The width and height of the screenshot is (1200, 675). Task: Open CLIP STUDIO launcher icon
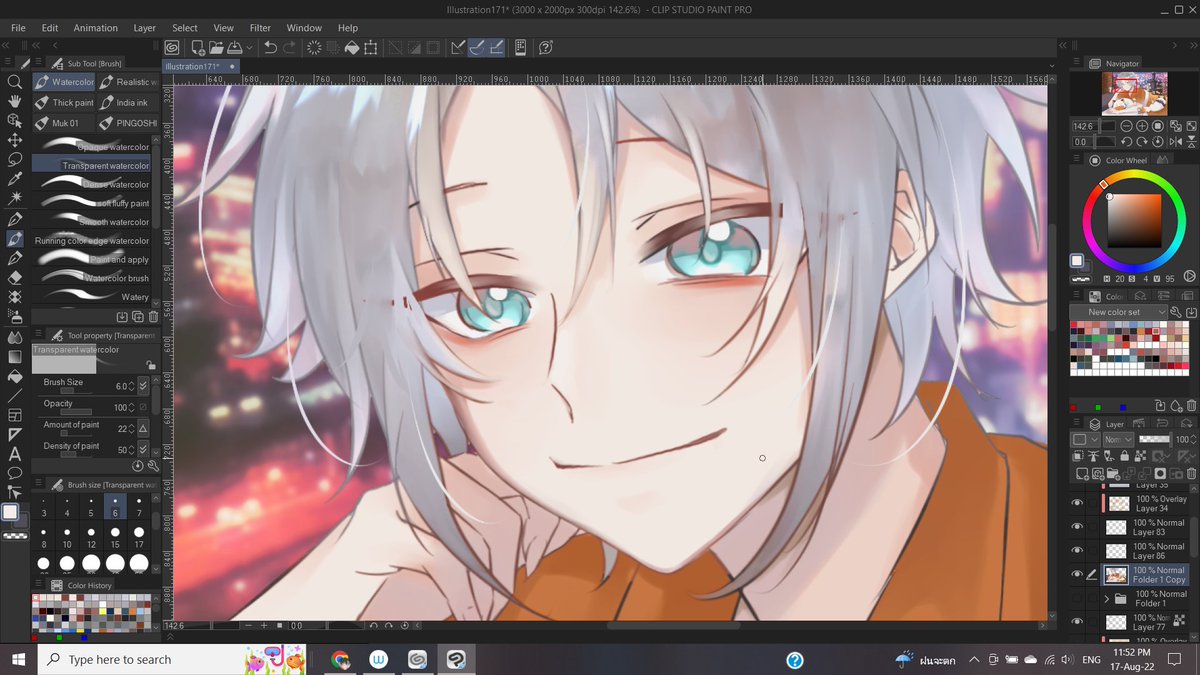coord(172,47)
